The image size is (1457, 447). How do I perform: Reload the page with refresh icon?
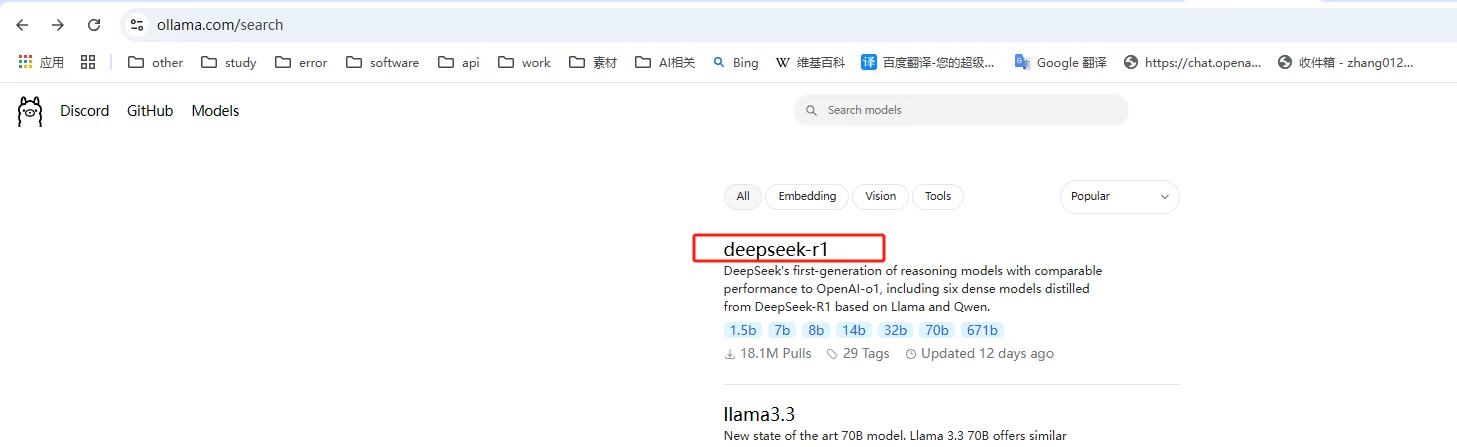(x=94, y=25)
